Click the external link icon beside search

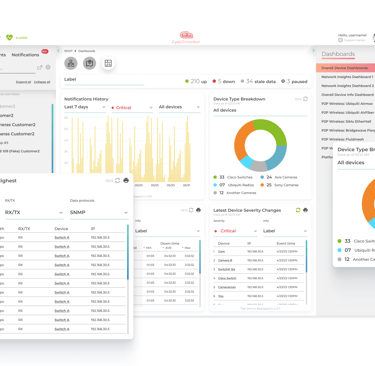click(x=40, y=67)
